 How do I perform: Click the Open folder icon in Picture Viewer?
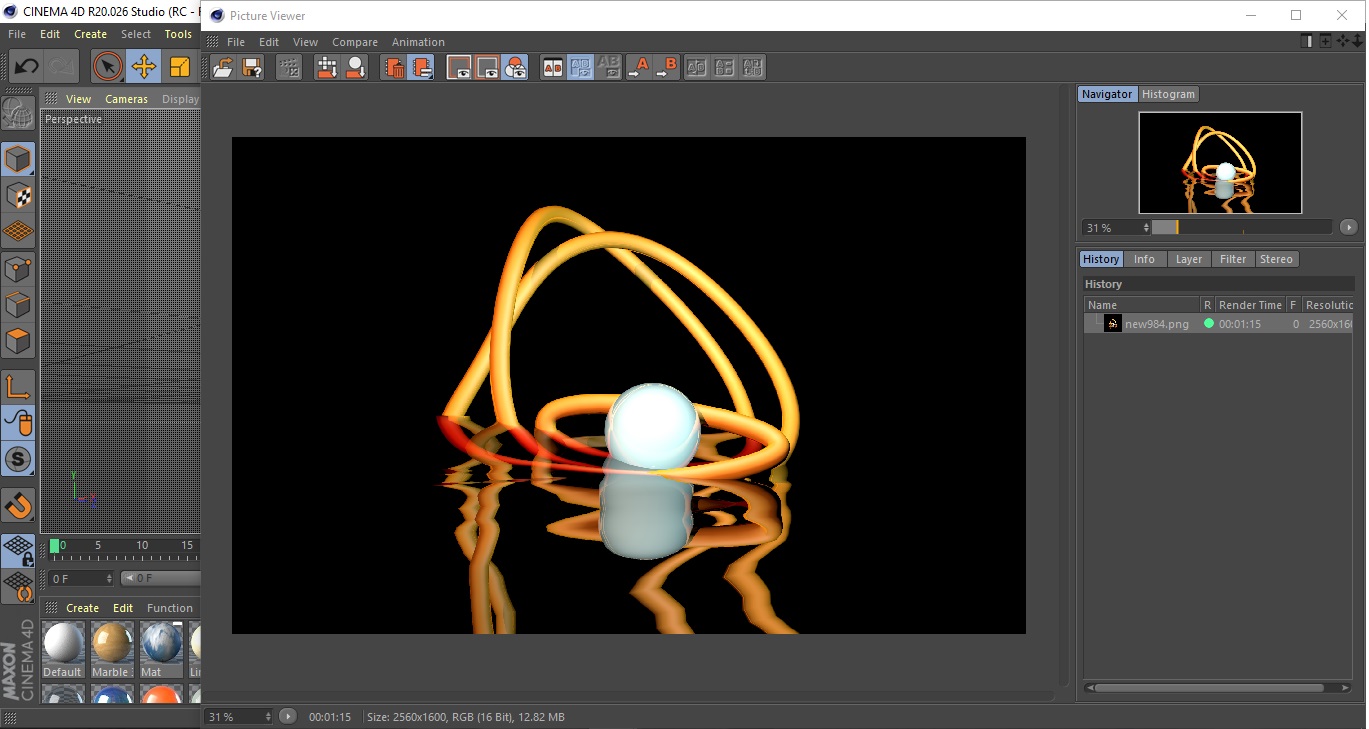click(x=223, y=67)
